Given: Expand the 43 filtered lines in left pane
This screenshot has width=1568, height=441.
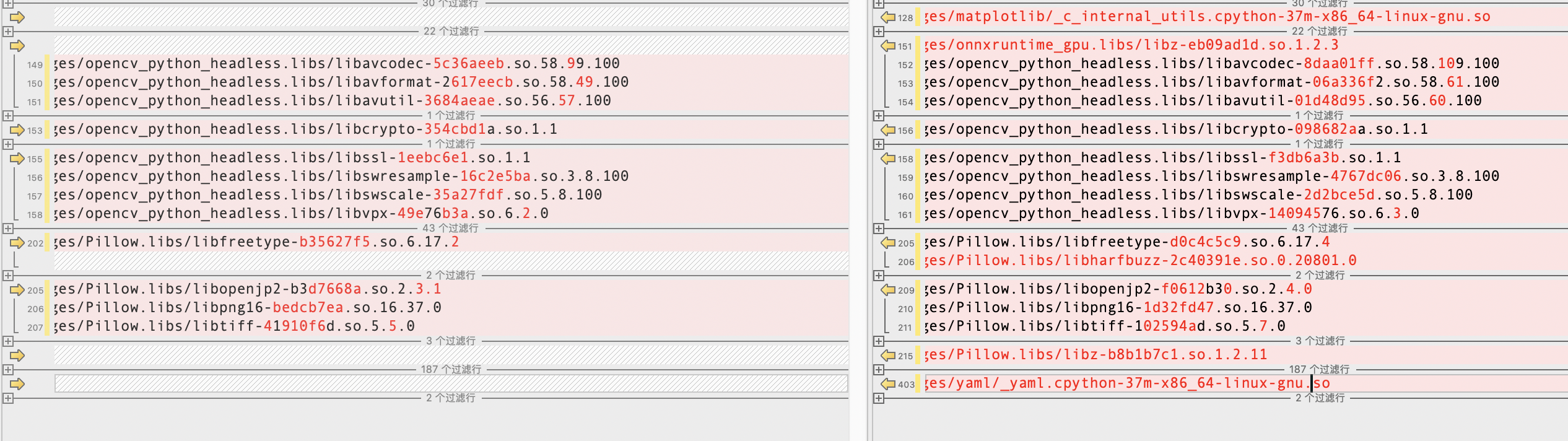Looking at the screenshot, I should tap(8, 228).
